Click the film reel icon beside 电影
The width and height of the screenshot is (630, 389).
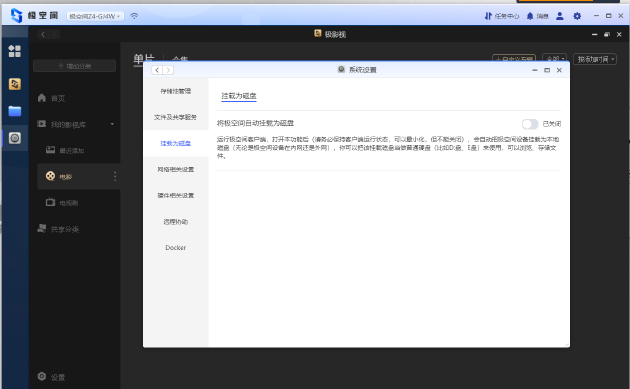click(50, 176)
